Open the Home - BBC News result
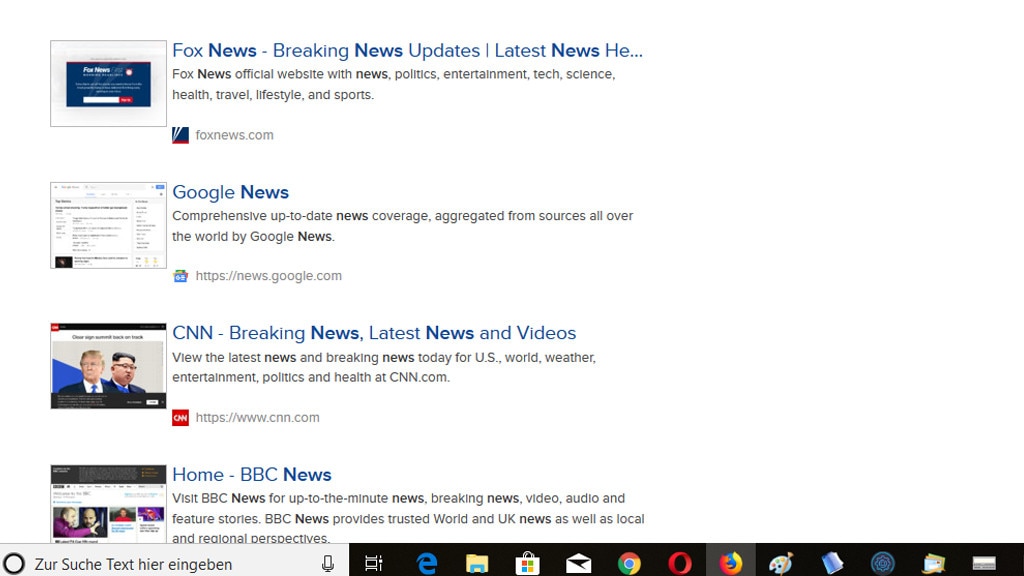 tap(251, 474)
